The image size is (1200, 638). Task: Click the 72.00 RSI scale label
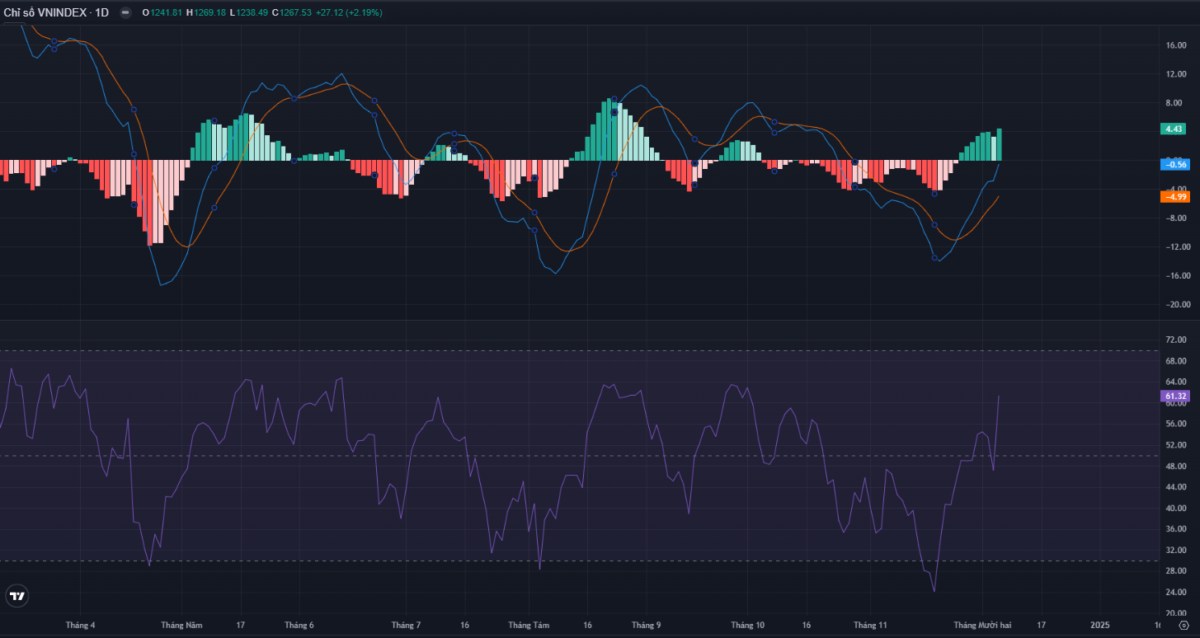point(1175,340)
